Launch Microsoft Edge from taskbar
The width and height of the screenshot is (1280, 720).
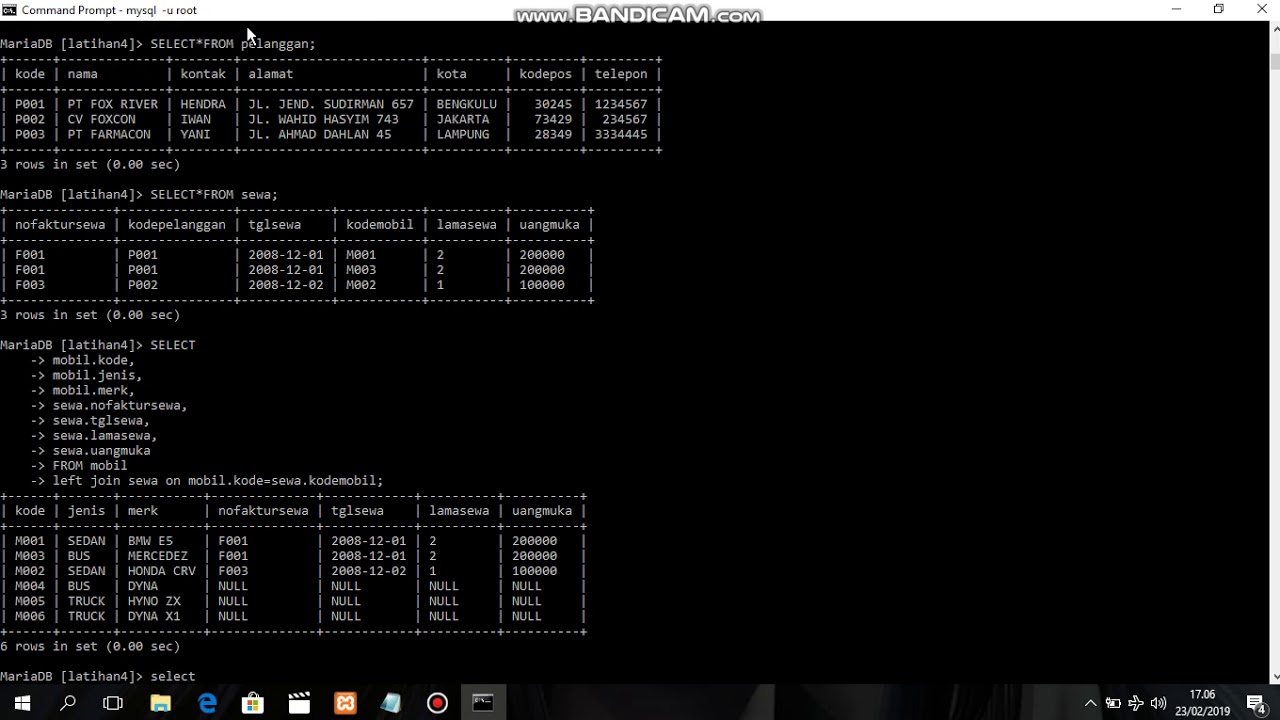(x=207, y=703)
